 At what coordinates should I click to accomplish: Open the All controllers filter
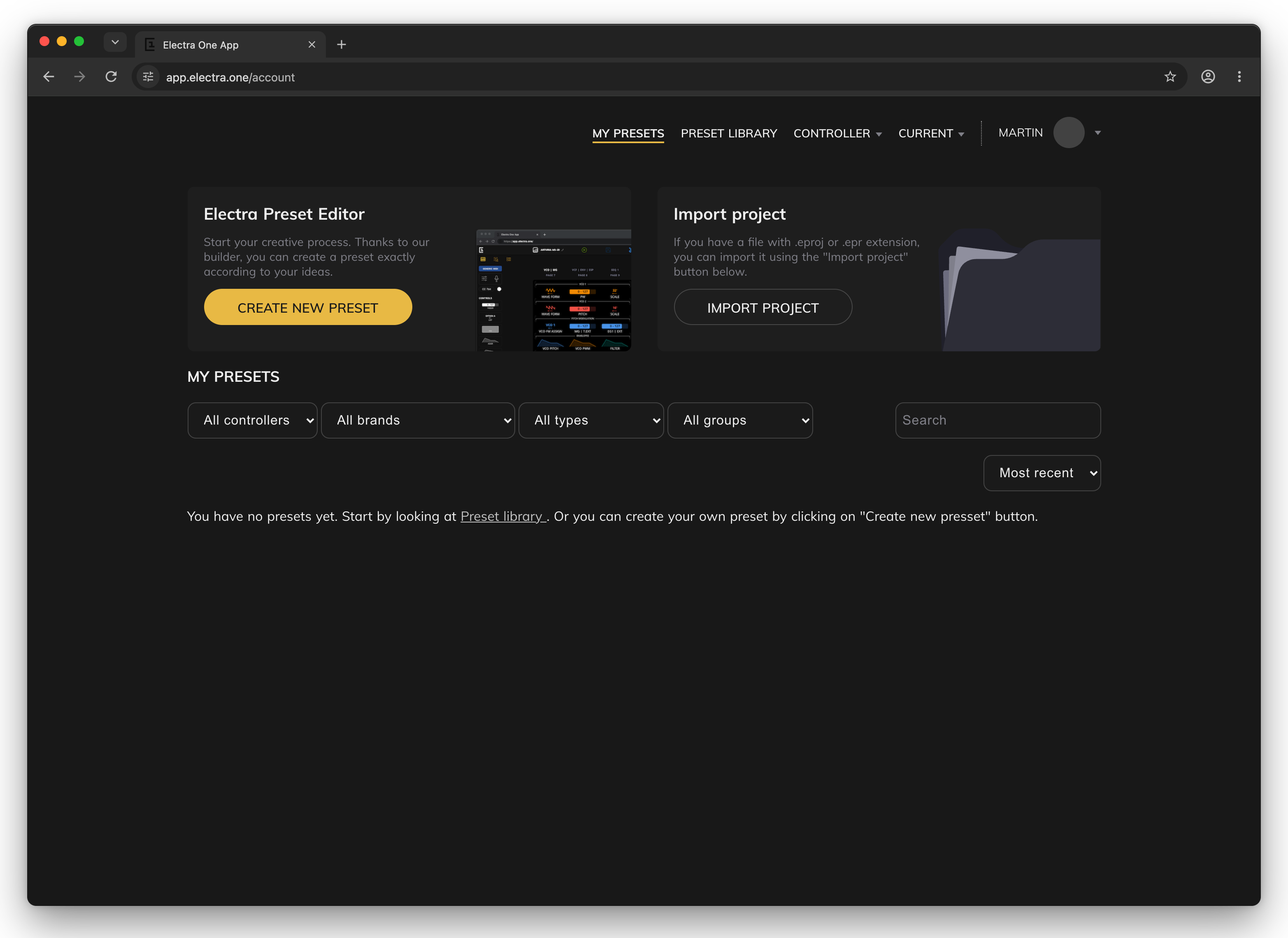(252, 420)
